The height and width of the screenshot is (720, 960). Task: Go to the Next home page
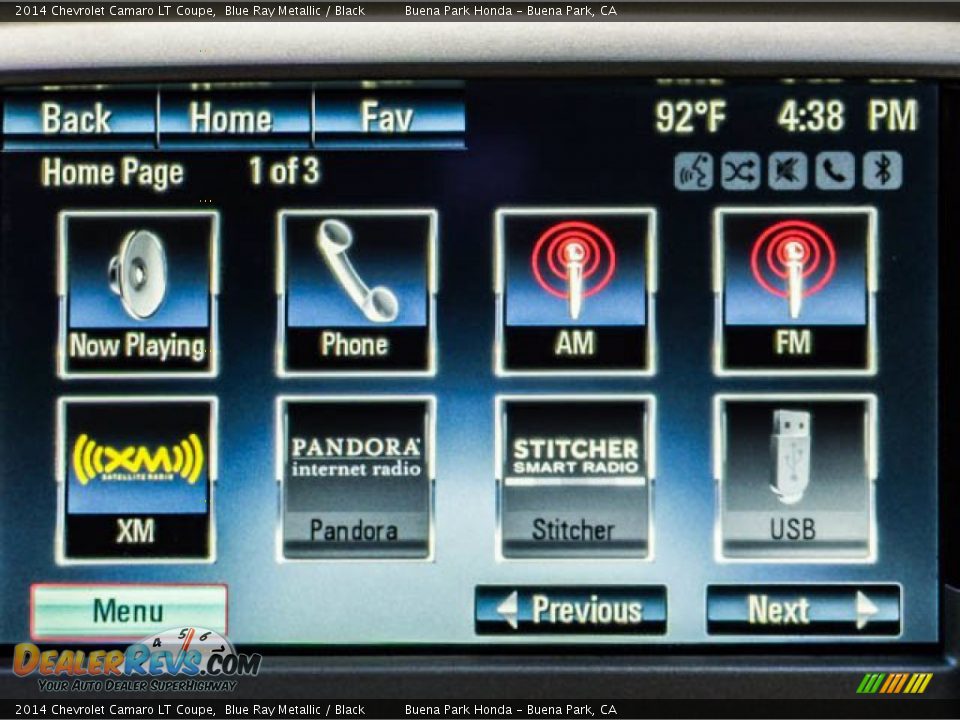click(803, 610)
